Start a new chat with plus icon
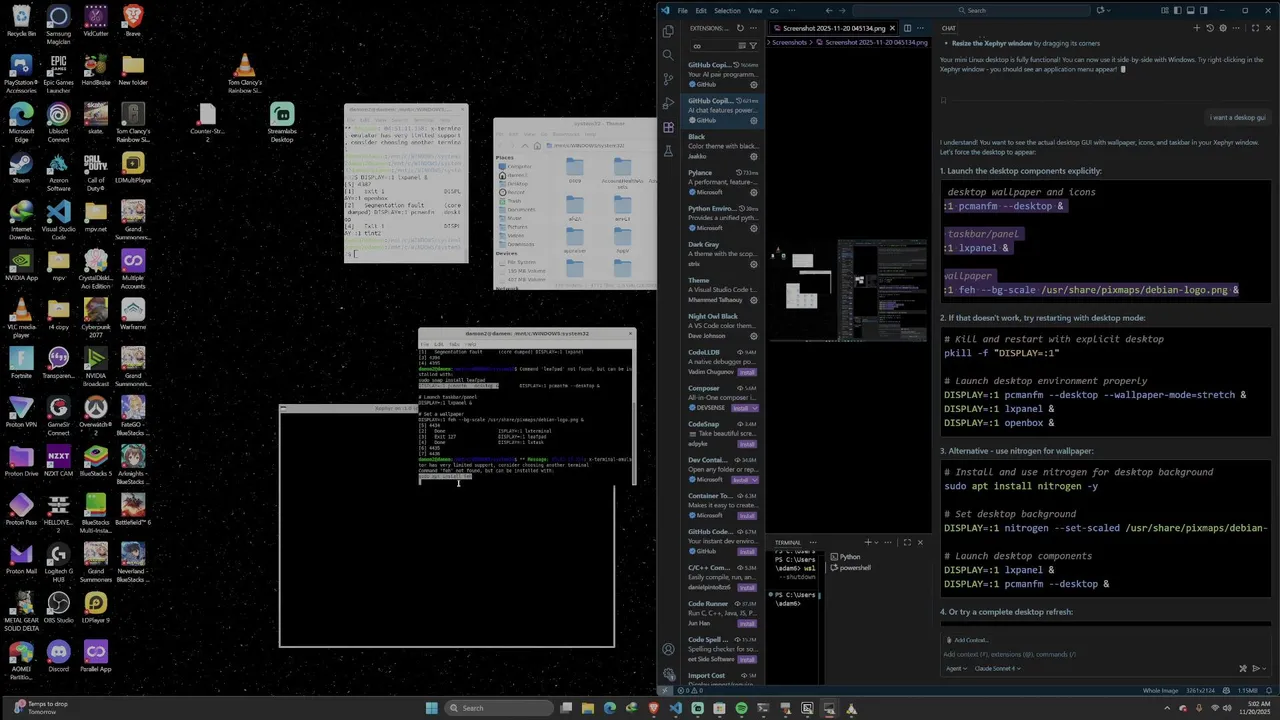 pos(1196,28)
